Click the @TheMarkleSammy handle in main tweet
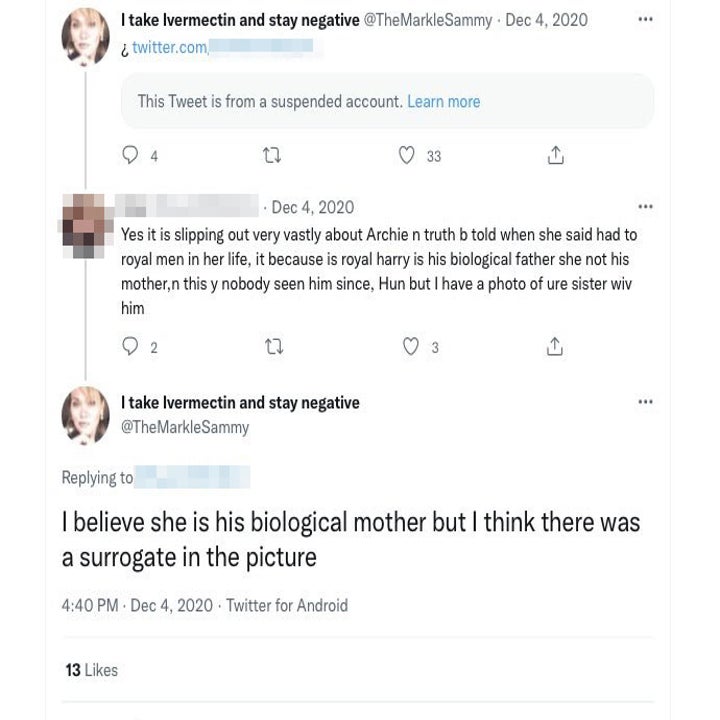The image size is (720, 720). point(185,427)
